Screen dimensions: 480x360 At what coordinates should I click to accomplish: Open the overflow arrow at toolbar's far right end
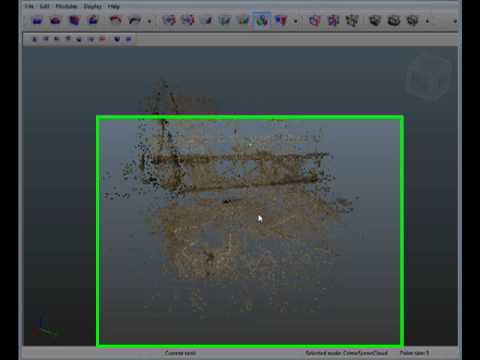coord(455,21)
